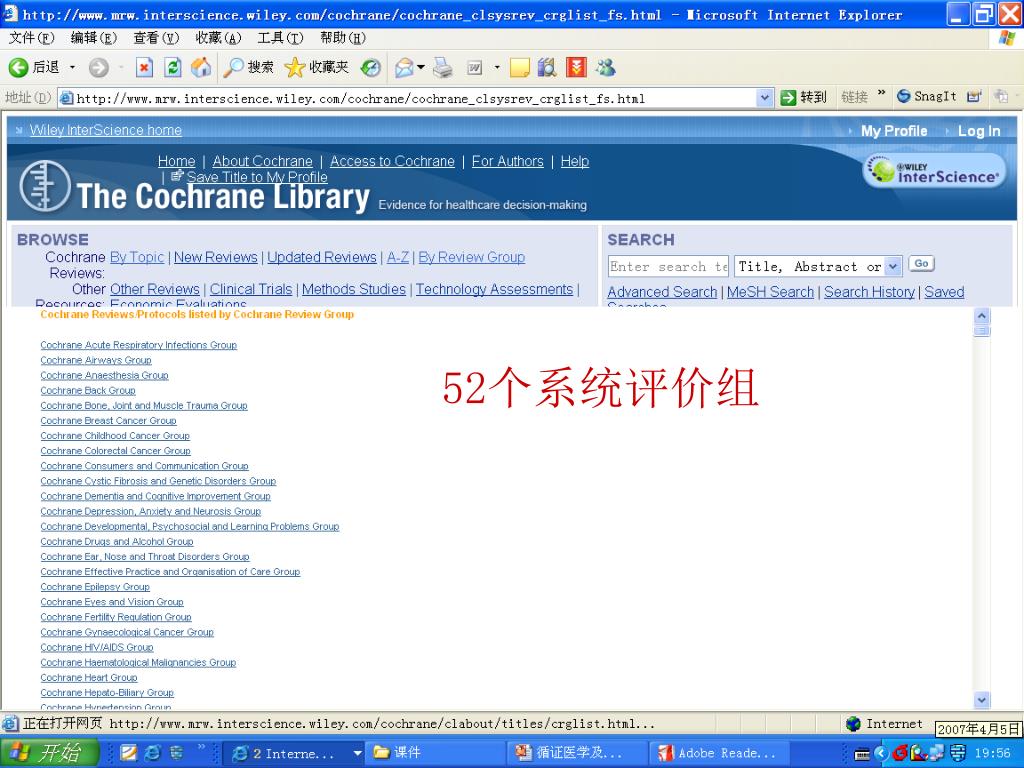Screen dimensions: 1024x768
Task: Open the Tools (工具) menu
Action: [281, 38]
